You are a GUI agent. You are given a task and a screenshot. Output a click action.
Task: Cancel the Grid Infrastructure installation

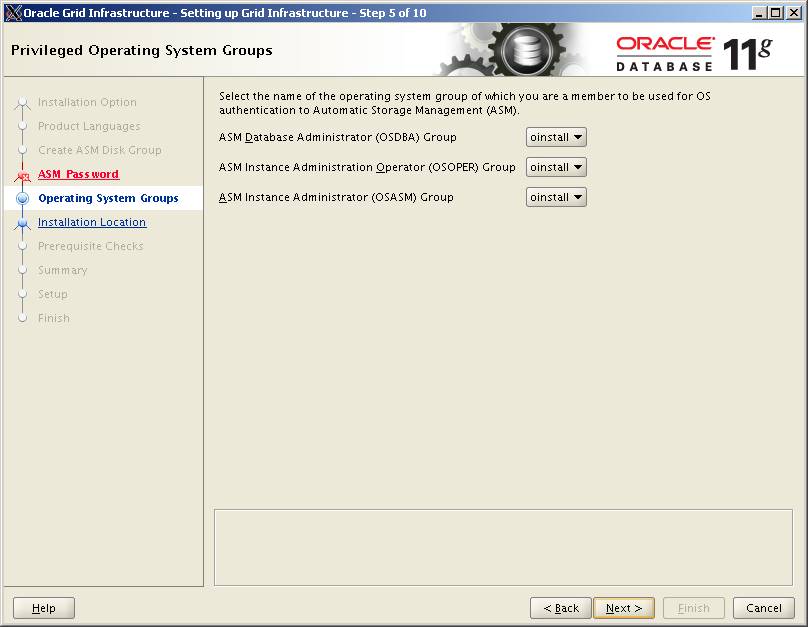coord(764,608)
